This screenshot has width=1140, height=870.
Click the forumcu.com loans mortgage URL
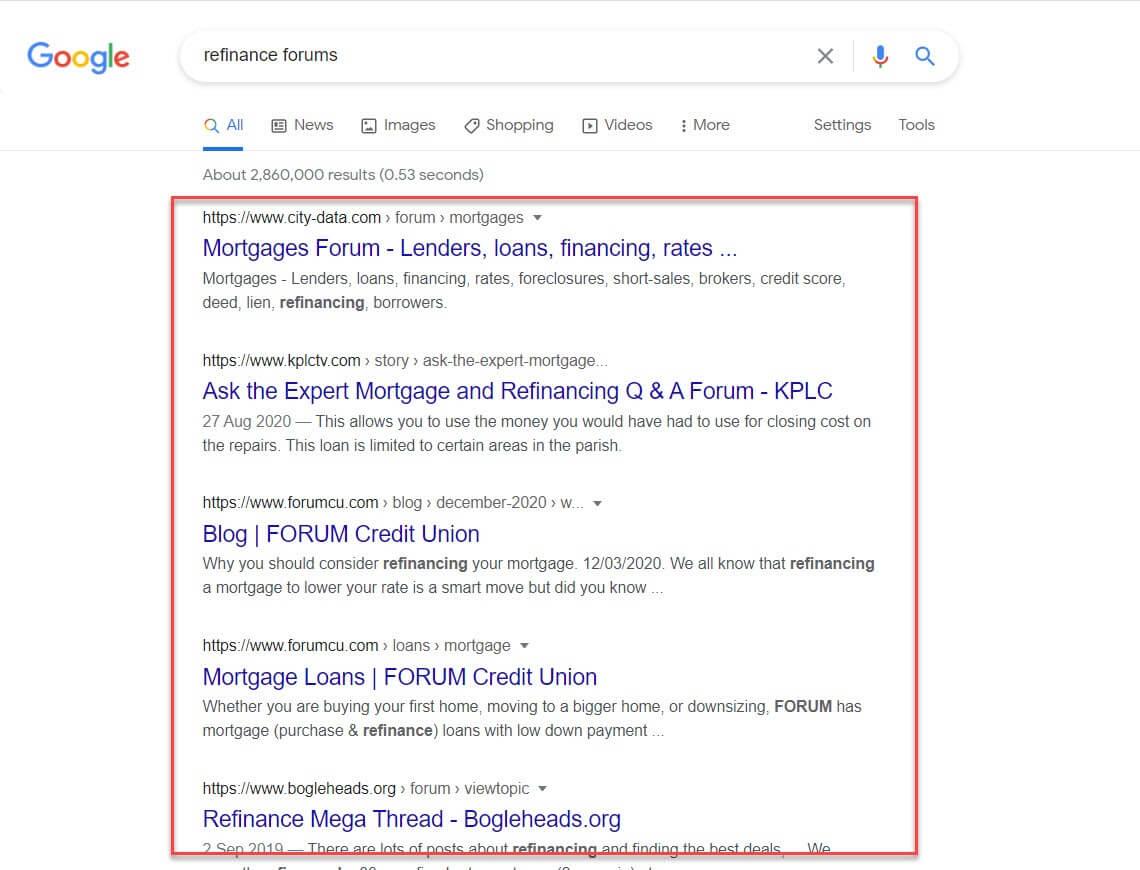coord(356,645)
